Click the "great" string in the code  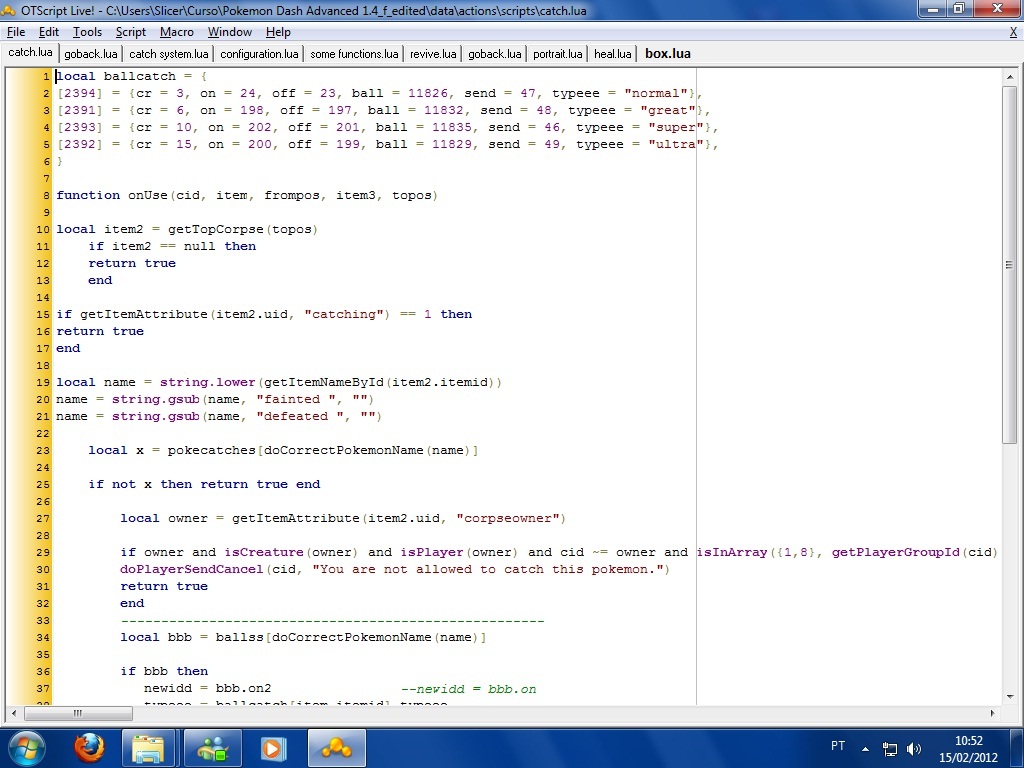point(668,110)
